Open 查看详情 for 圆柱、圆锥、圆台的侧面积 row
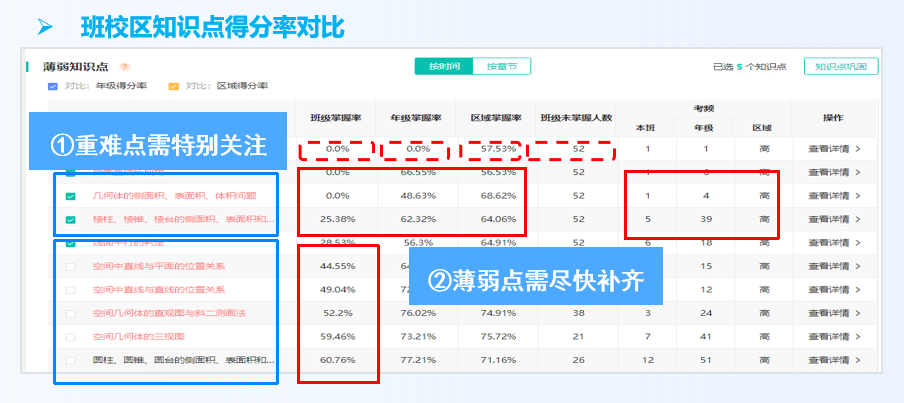904x403 pixels. point(834,360)
